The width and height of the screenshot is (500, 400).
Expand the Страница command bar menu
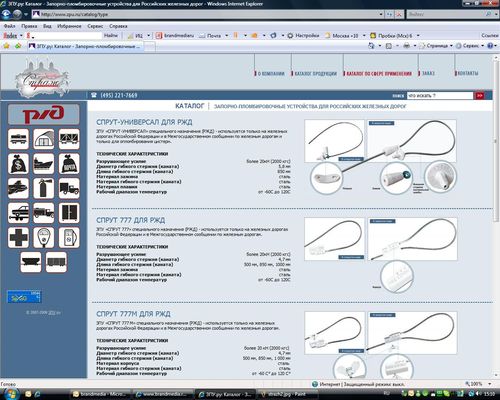pos(436,46)
